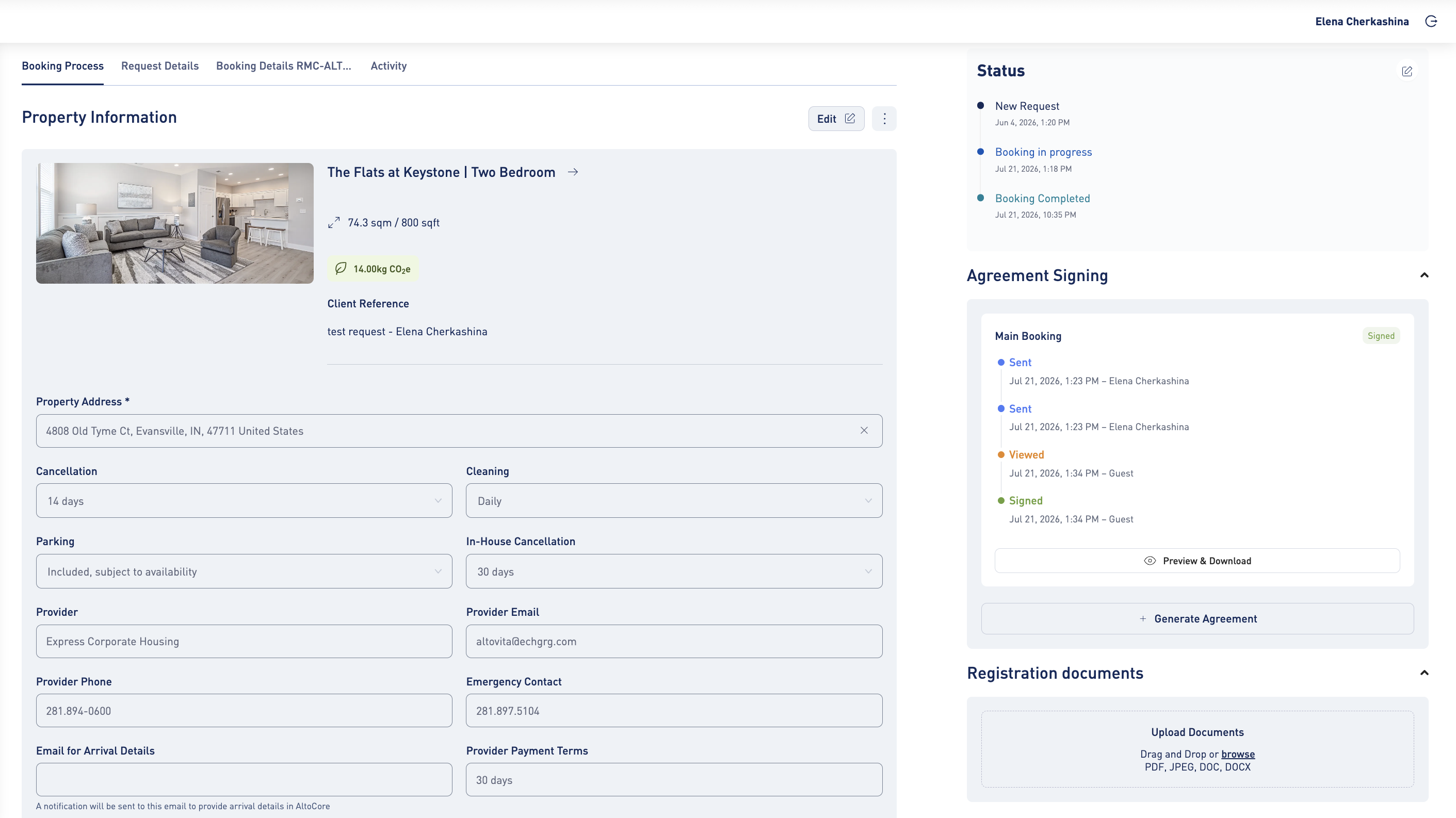
Task: Click the Preview & Download button
Action: [1197, 561]
